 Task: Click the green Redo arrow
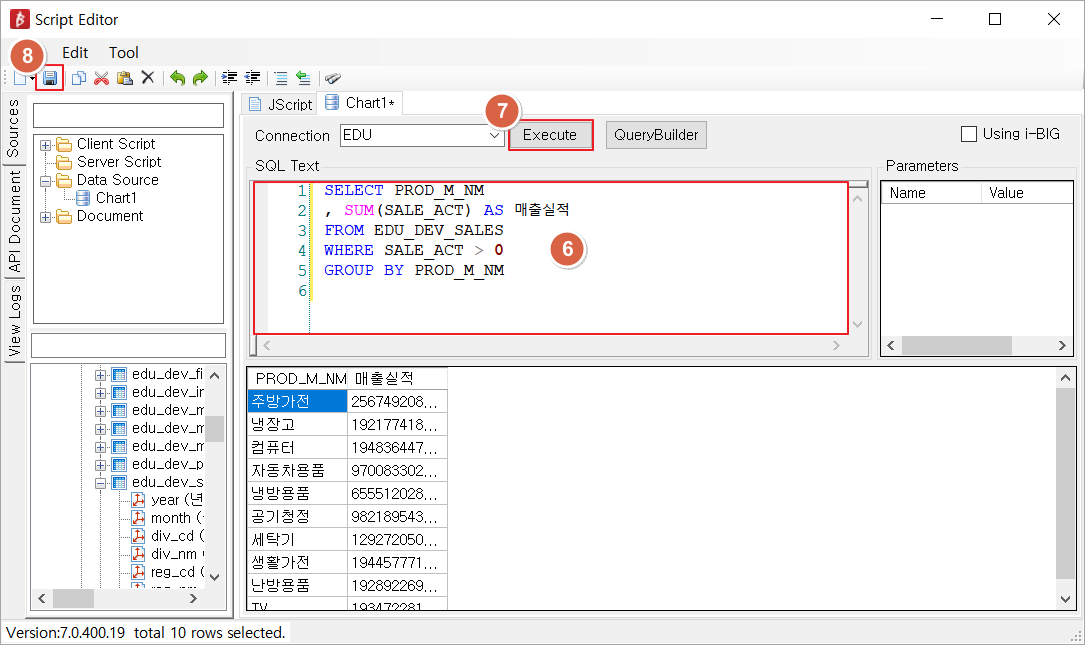[200, 78]
